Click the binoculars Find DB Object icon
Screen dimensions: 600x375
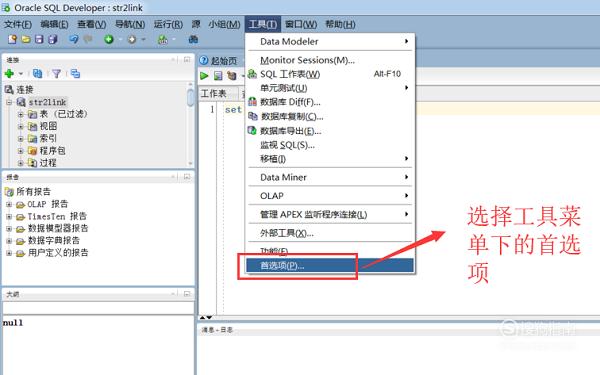tap(193, 39)
